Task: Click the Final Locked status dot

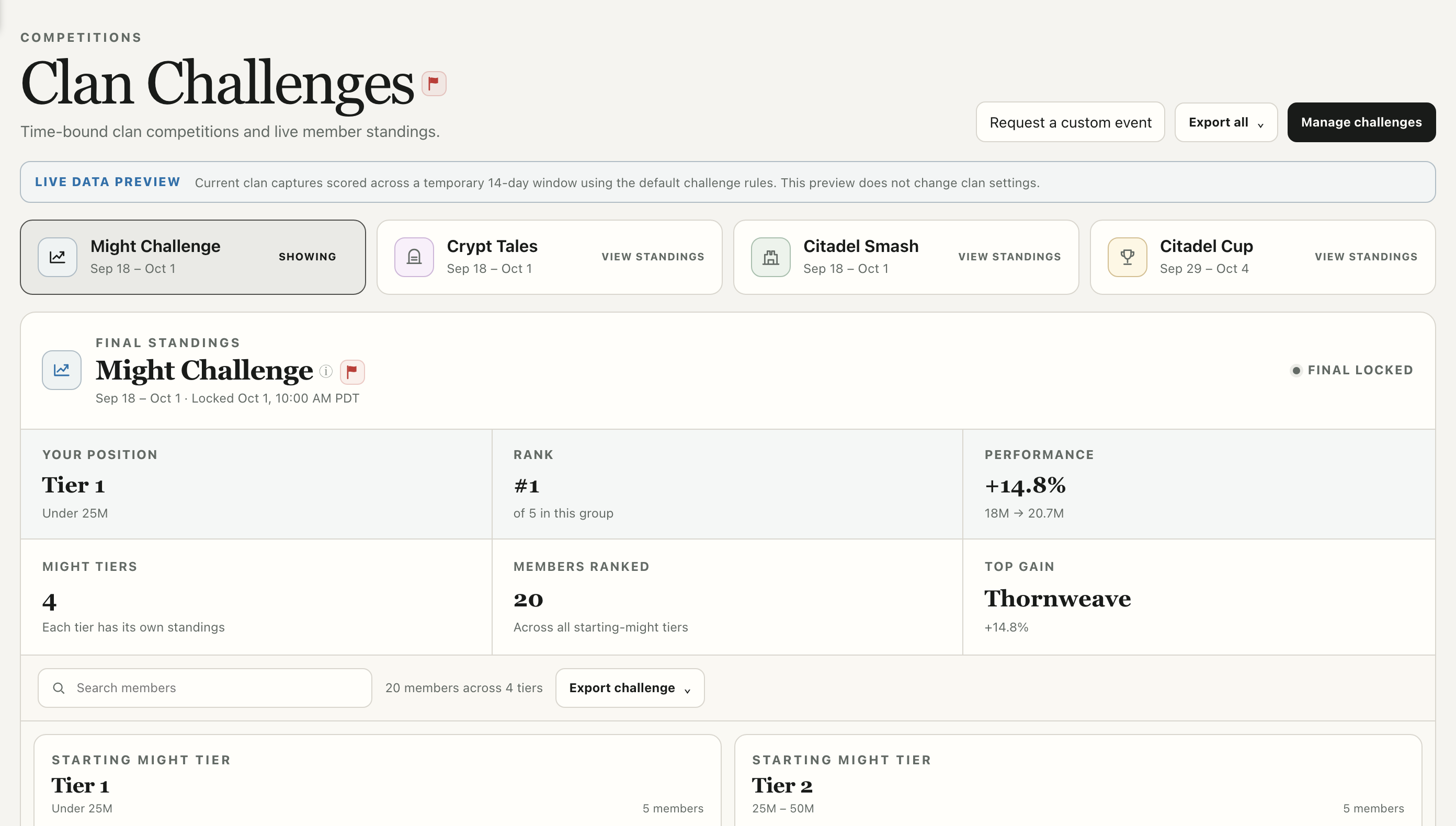Action: [x=1296, y=371]
